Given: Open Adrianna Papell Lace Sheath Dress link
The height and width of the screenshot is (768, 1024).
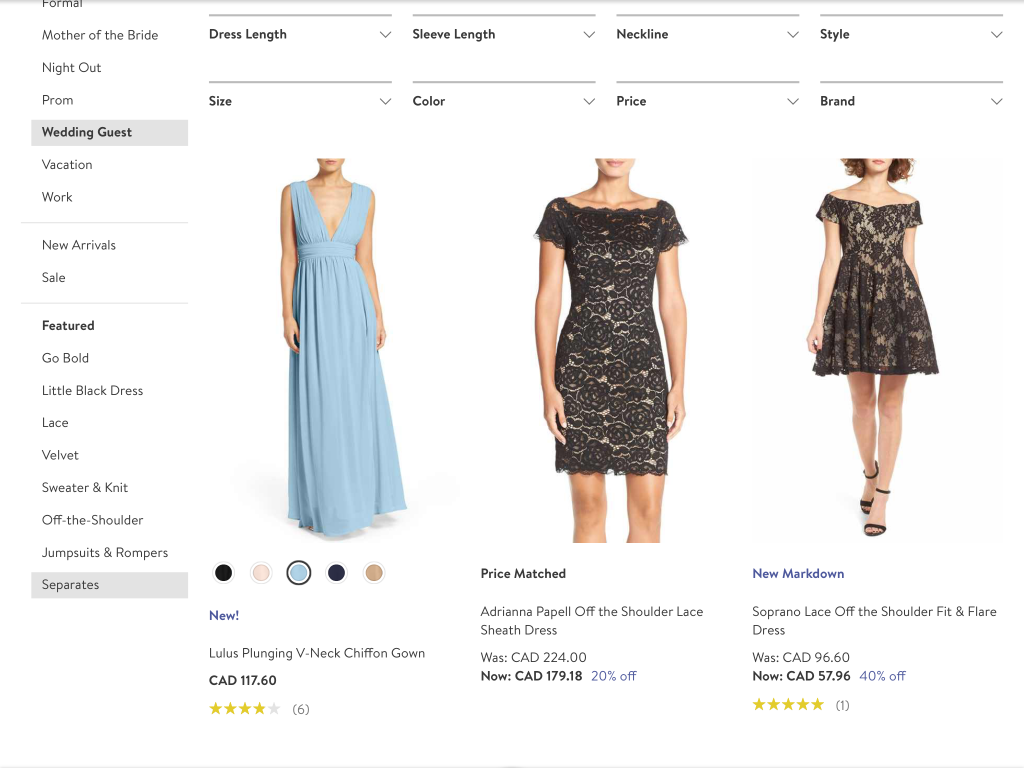Looking at the screenshot, I should (591, 620).
